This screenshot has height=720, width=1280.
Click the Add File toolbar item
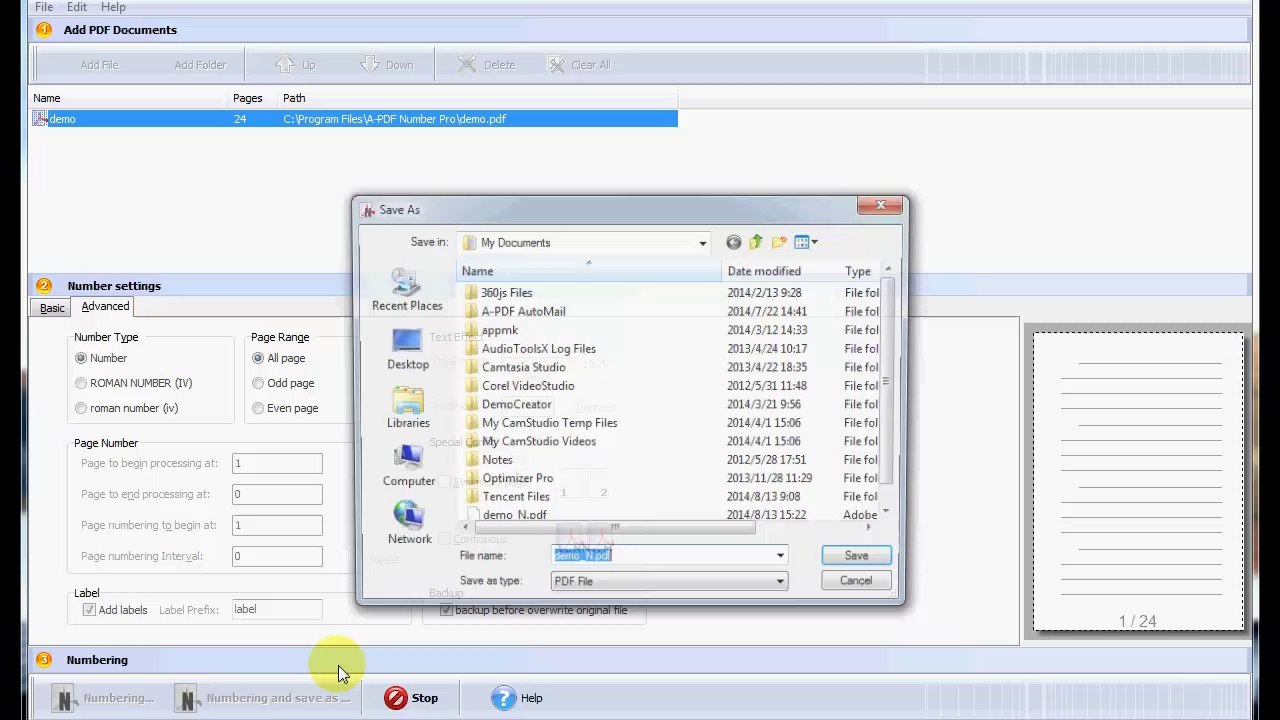99,65
